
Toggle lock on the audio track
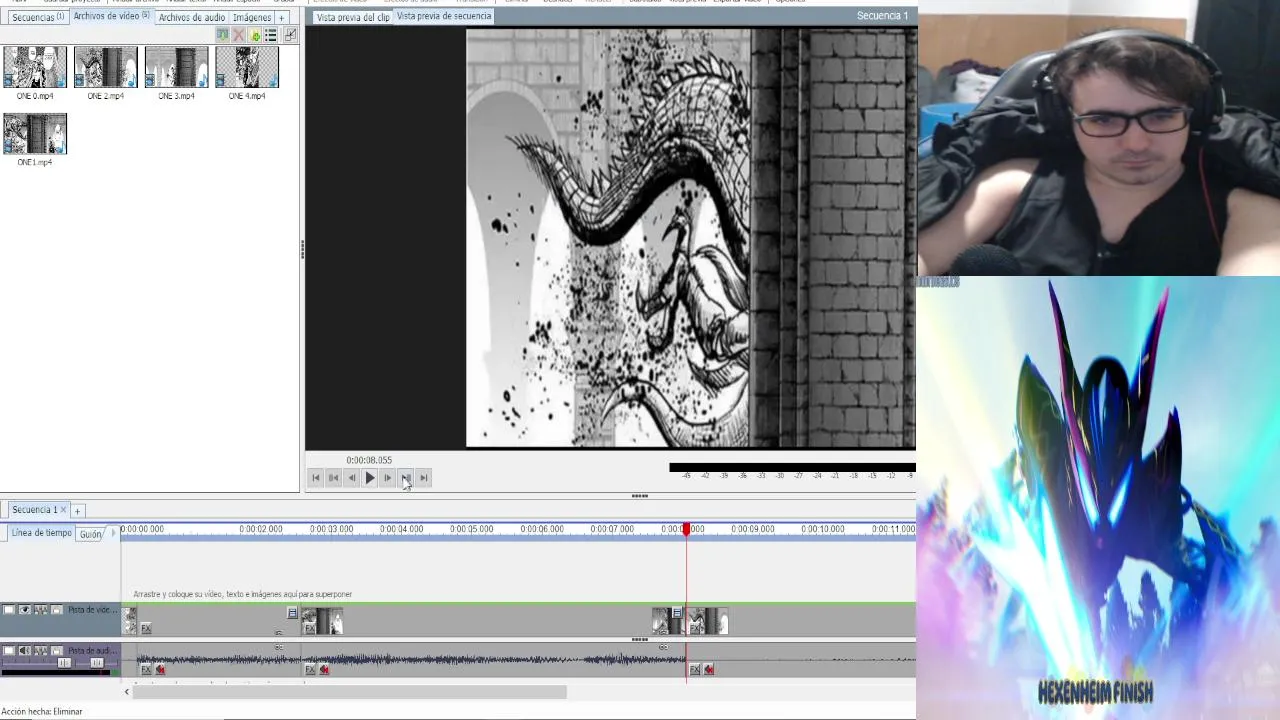tap(57, 651)
